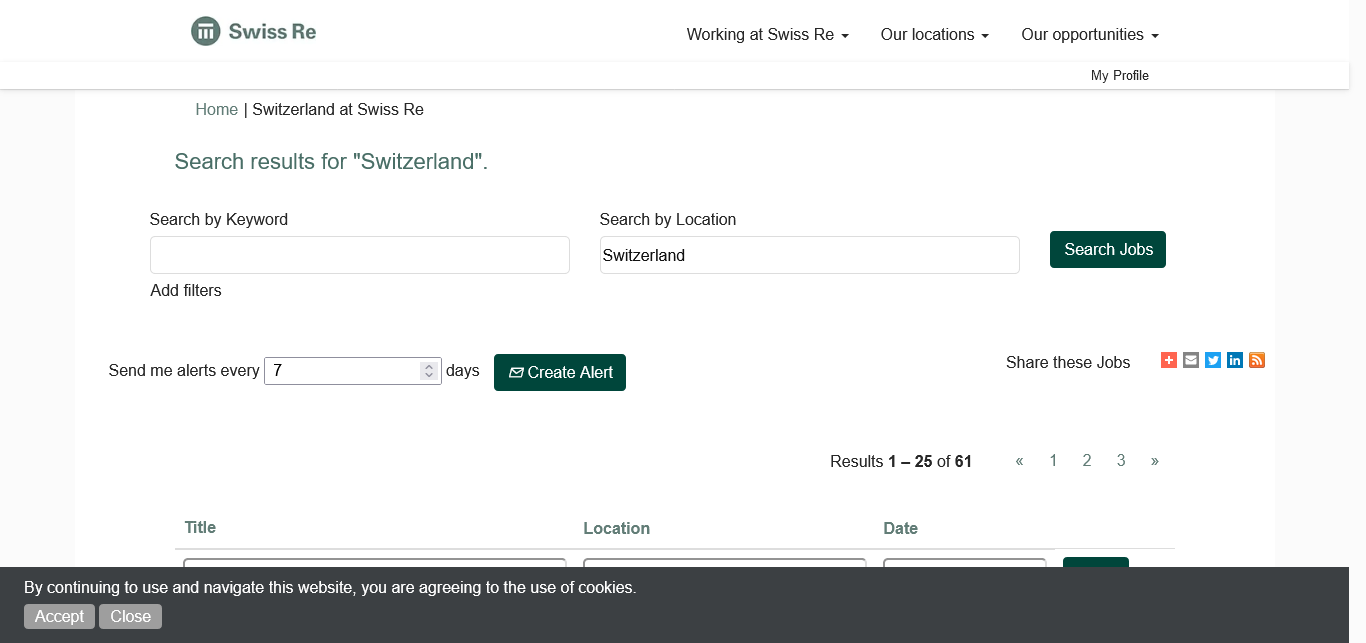Screen dimensions: 1366x643
Task: Go to results page 2
Action: (1086, 461)
